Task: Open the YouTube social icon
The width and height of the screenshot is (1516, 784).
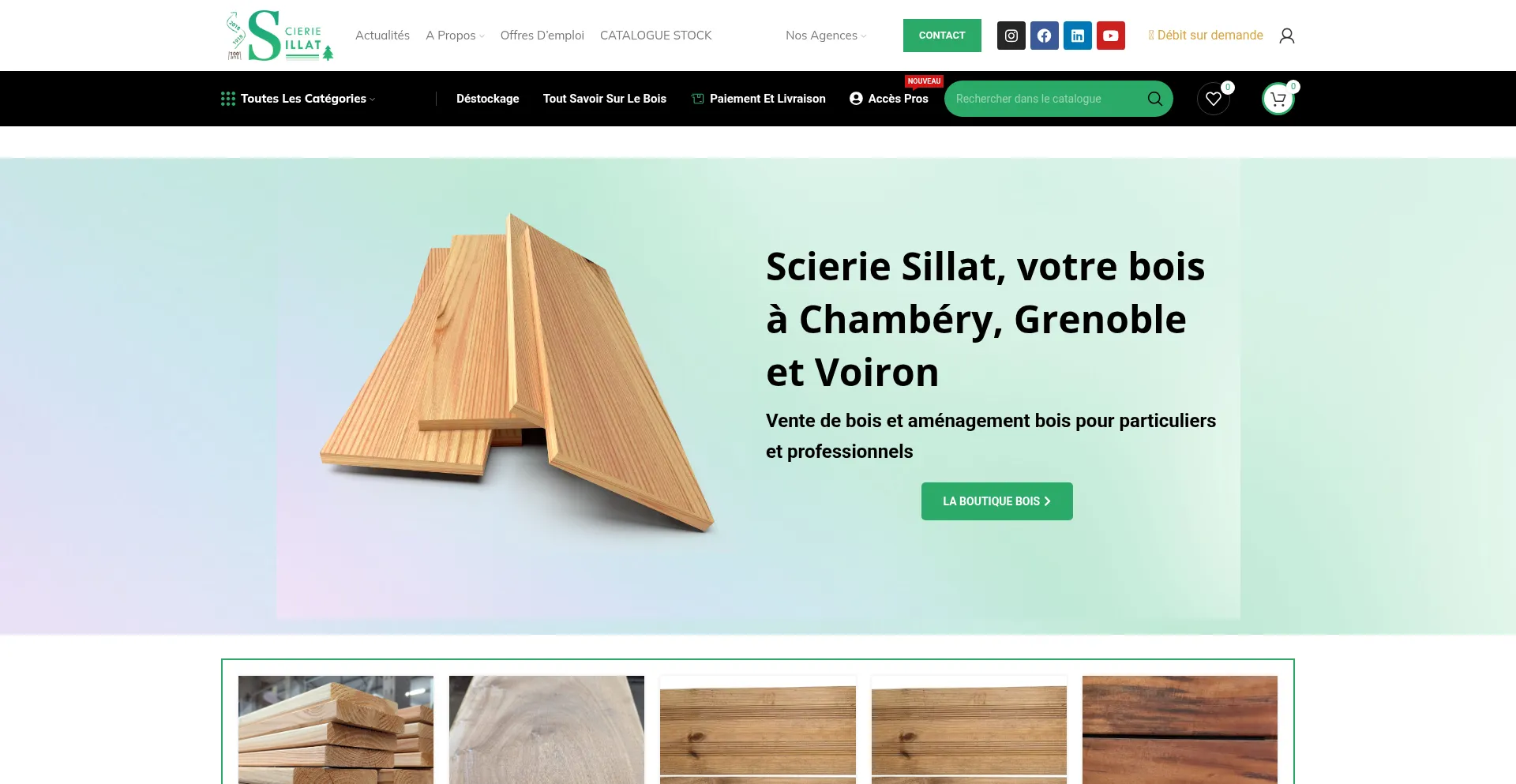Action: (1110, 36)
